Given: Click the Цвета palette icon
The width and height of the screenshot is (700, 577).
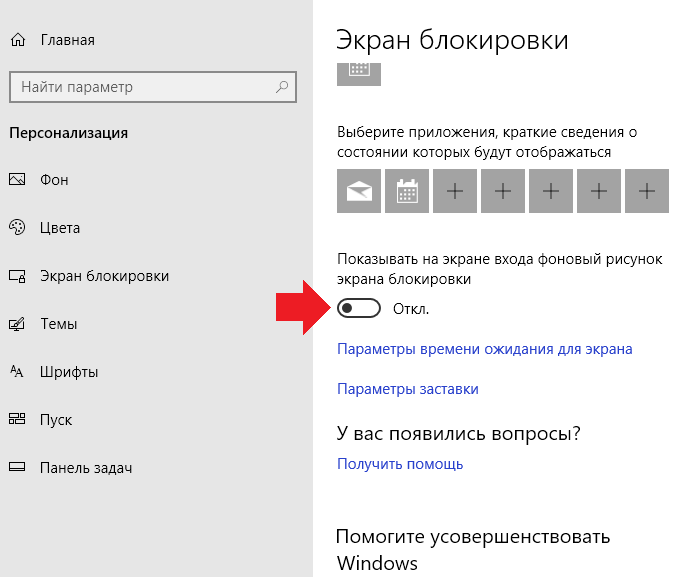Looking at the screenshot, I should click(17, 227).
